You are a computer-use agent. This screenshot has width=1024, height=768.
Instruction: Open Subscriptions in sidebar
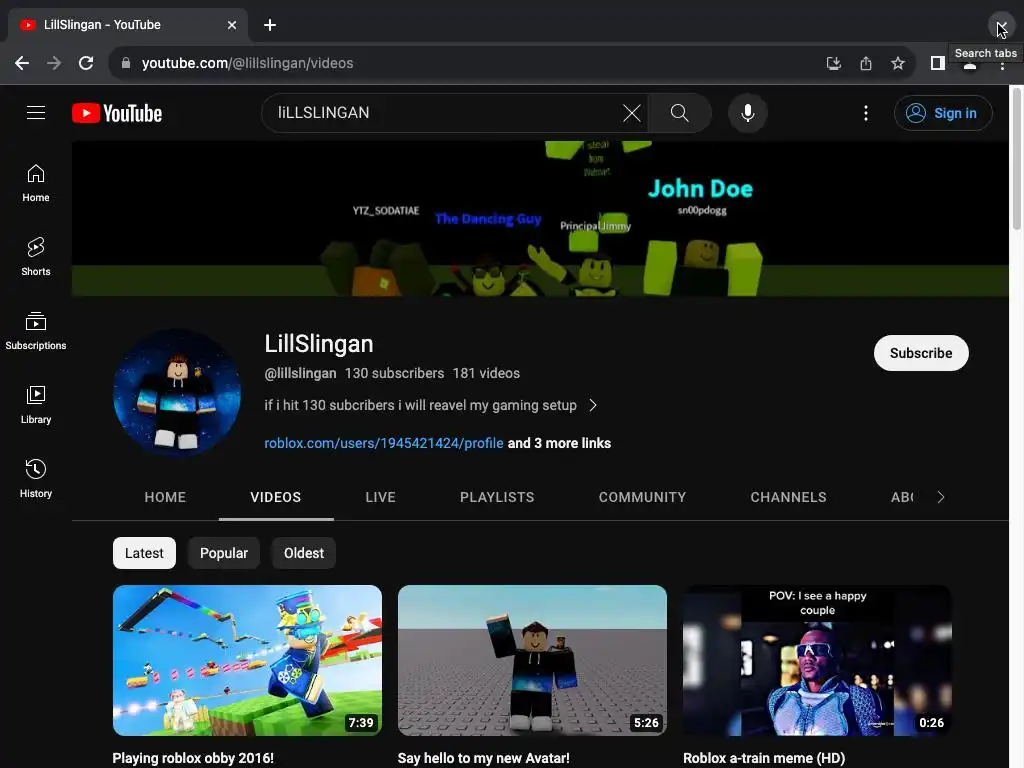point(36,331)
